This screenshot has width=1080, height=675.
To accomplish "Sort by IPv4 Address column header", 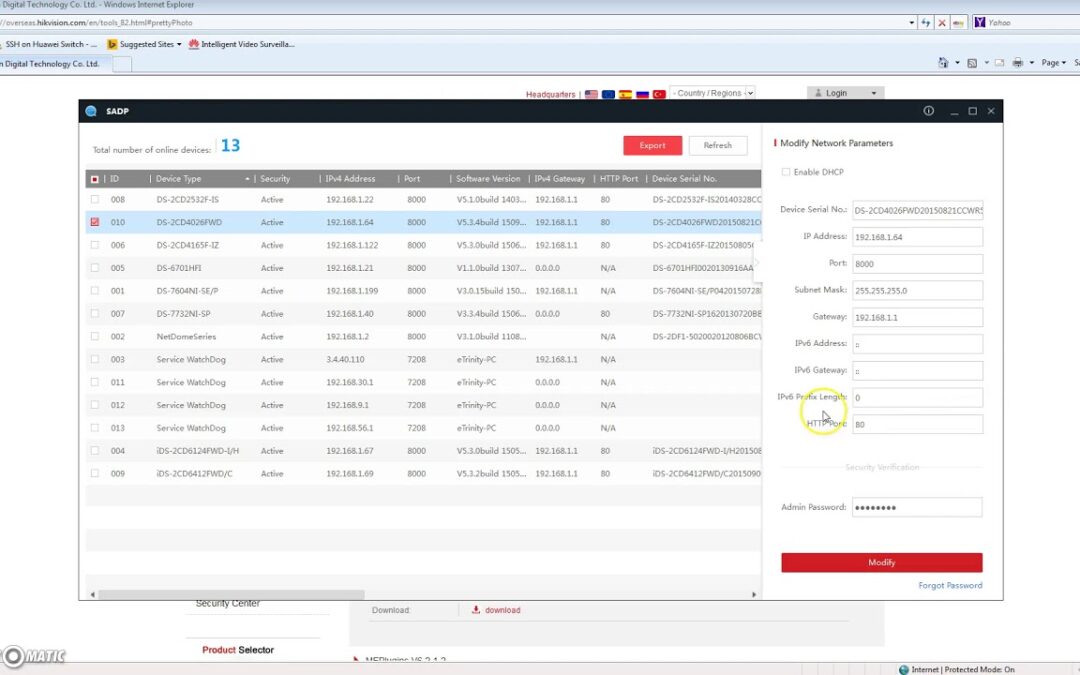I will click(x=351, y=178).
